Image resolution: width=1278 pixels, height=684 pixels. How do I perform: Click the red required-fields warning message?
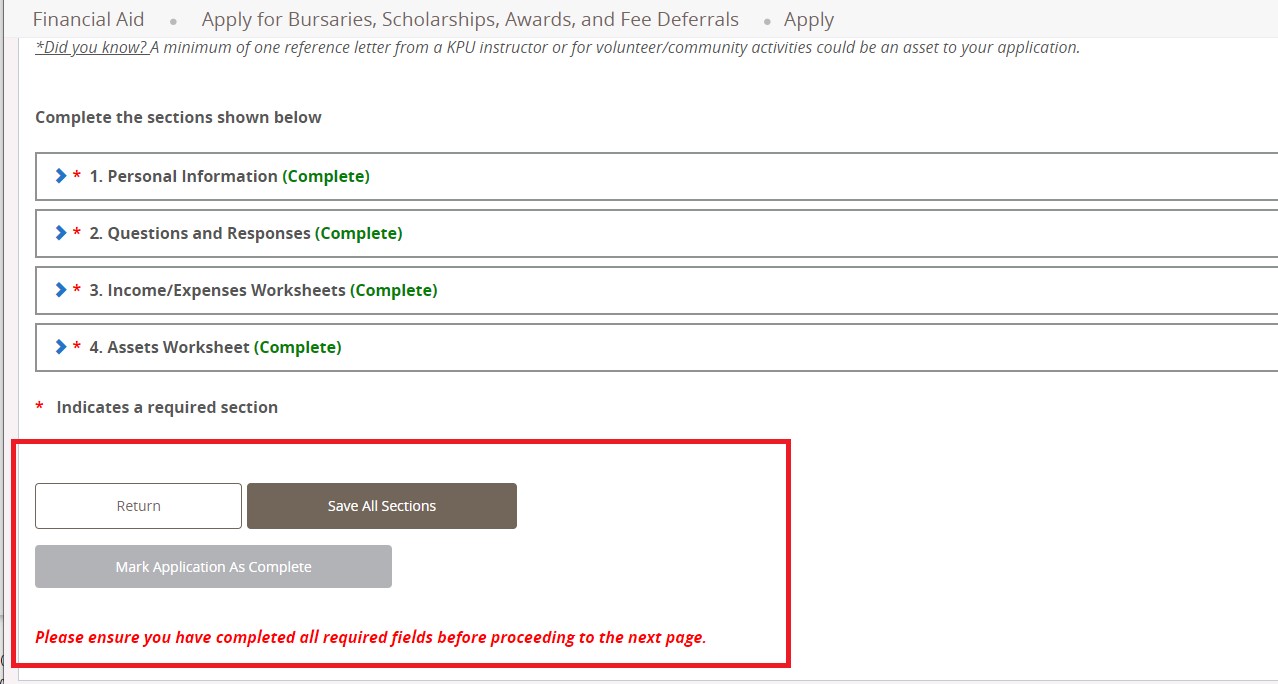[x=370, y=637]
